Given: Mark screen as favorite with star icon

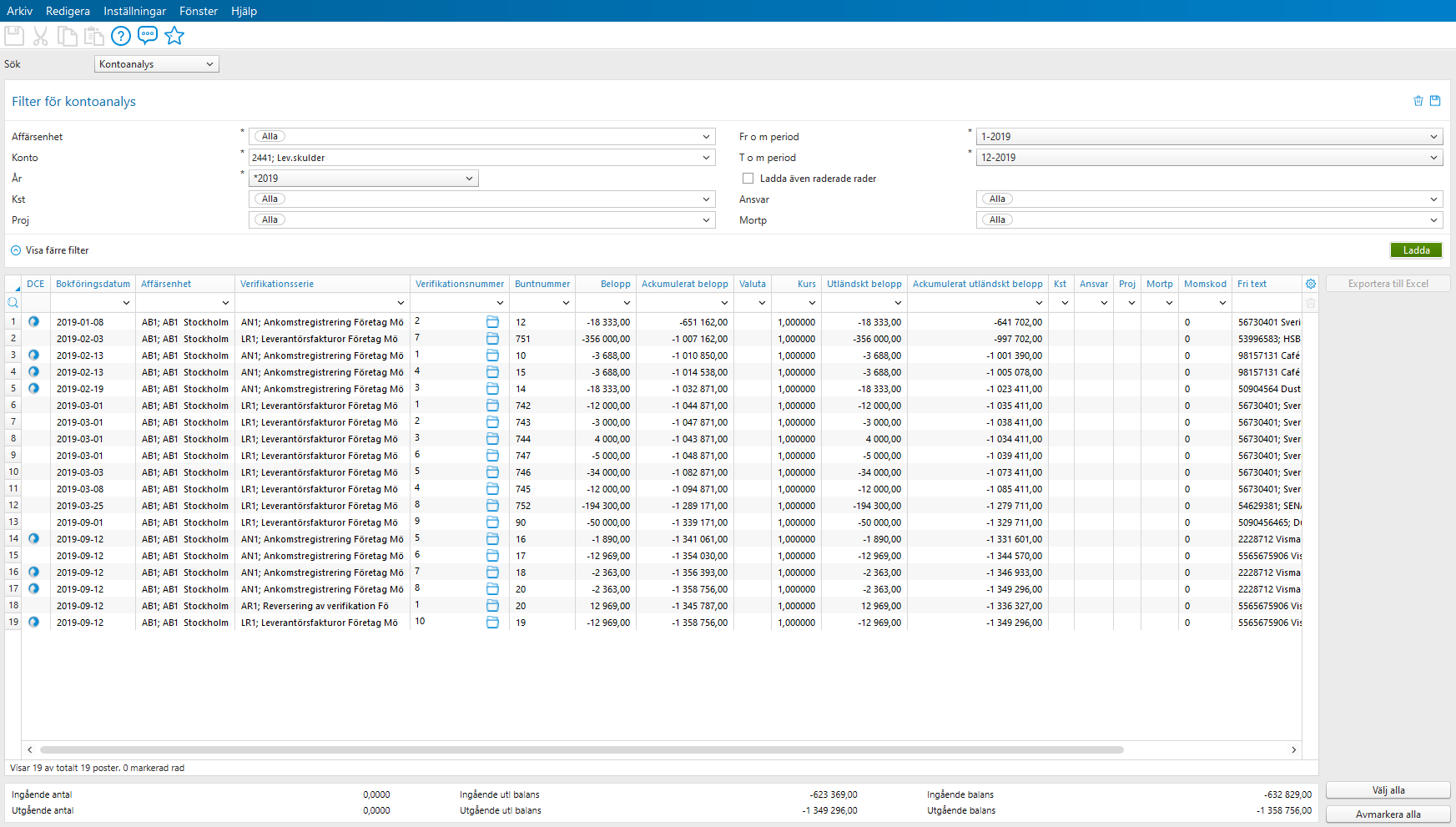Looking at the screenshot, I should click(x=174, y=35).
